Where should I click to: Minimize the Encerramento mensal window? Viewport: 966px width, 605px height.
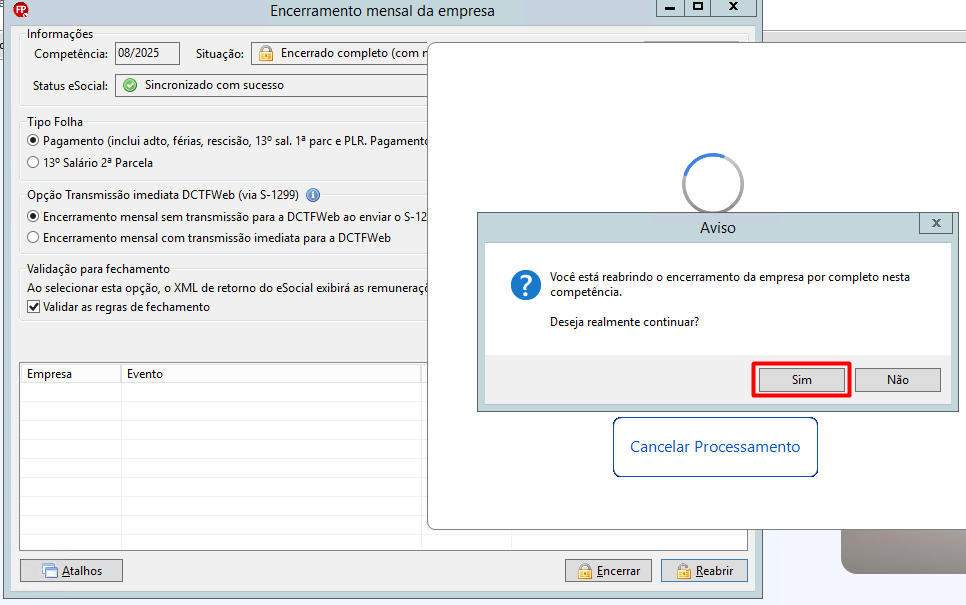670,8
